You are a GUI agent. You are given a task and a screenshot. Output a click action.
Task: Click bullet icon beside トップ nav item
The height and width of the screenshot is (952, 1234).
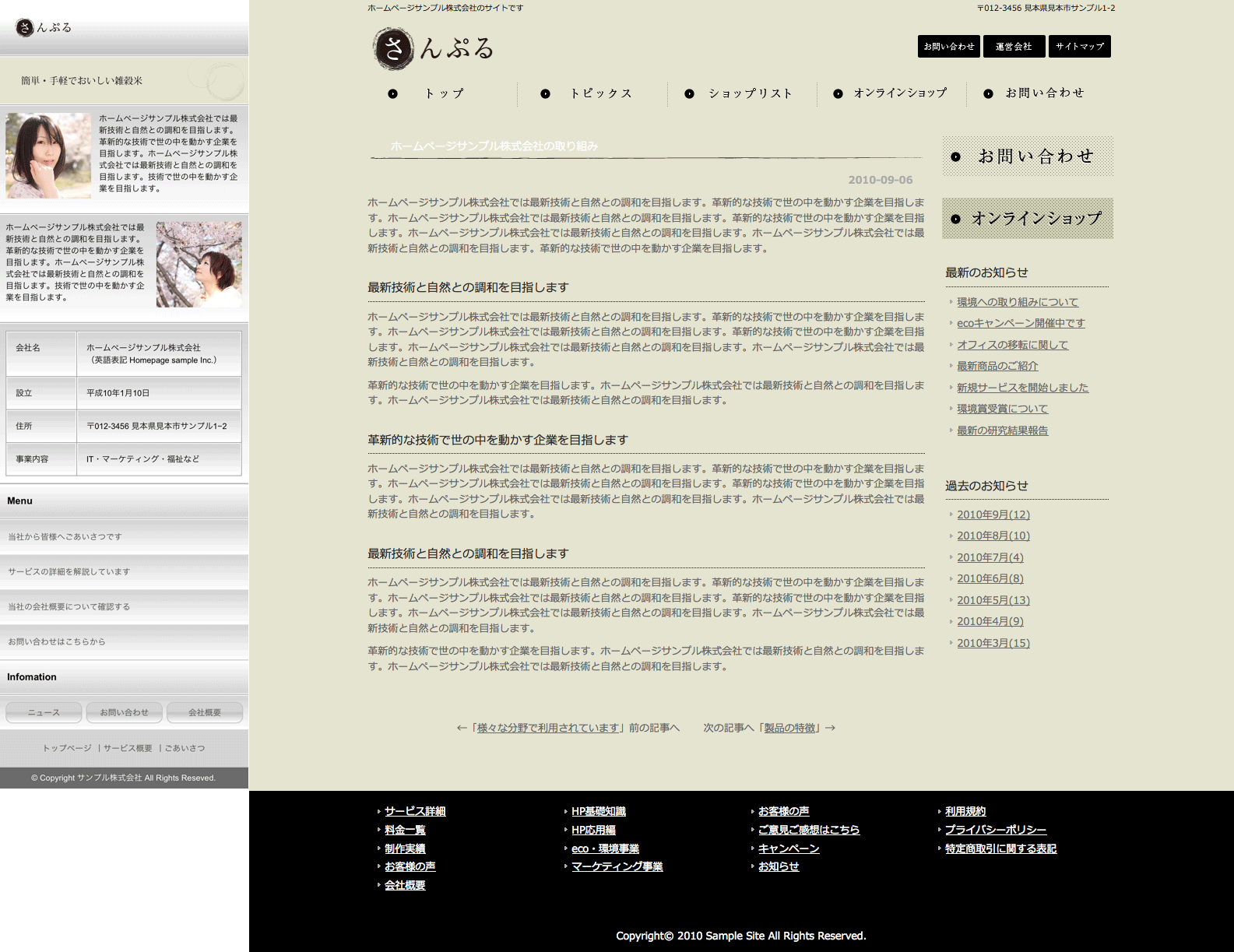pyautogui.click(x=393, y=93)
